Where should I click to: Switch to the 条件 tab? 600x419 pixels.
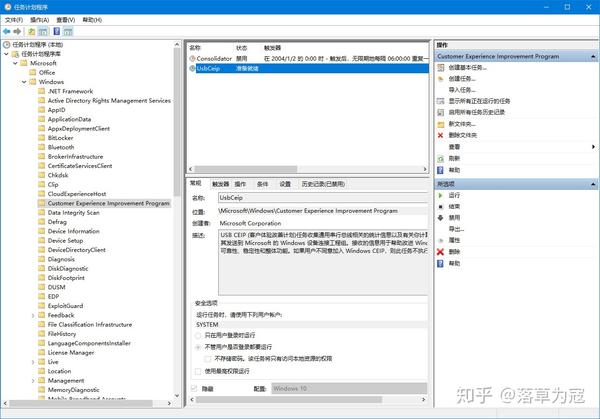click(x=262, y=184)
